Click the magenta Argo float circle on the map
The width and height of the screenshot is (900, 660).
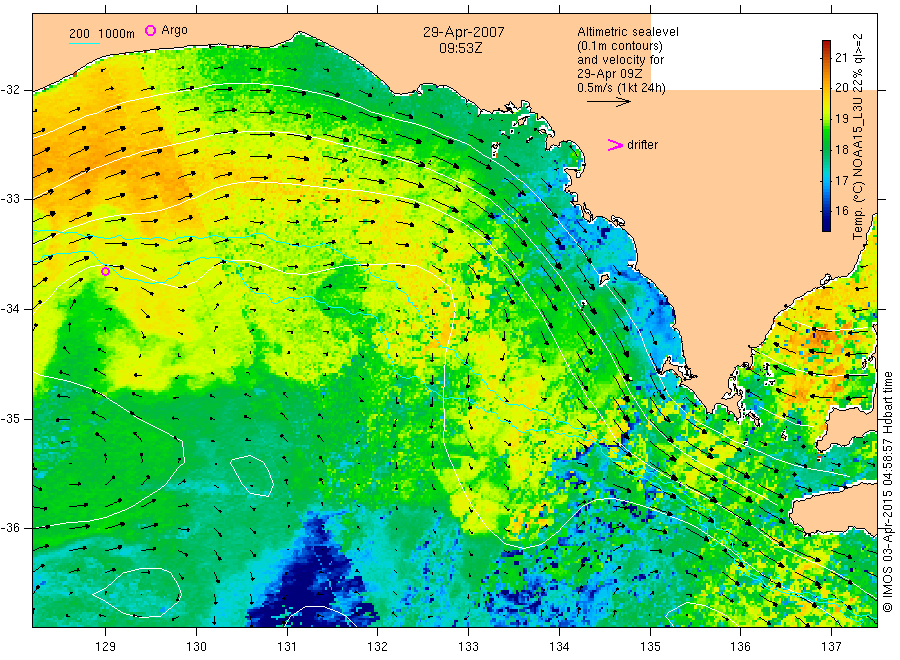click(x=105, y=271)
